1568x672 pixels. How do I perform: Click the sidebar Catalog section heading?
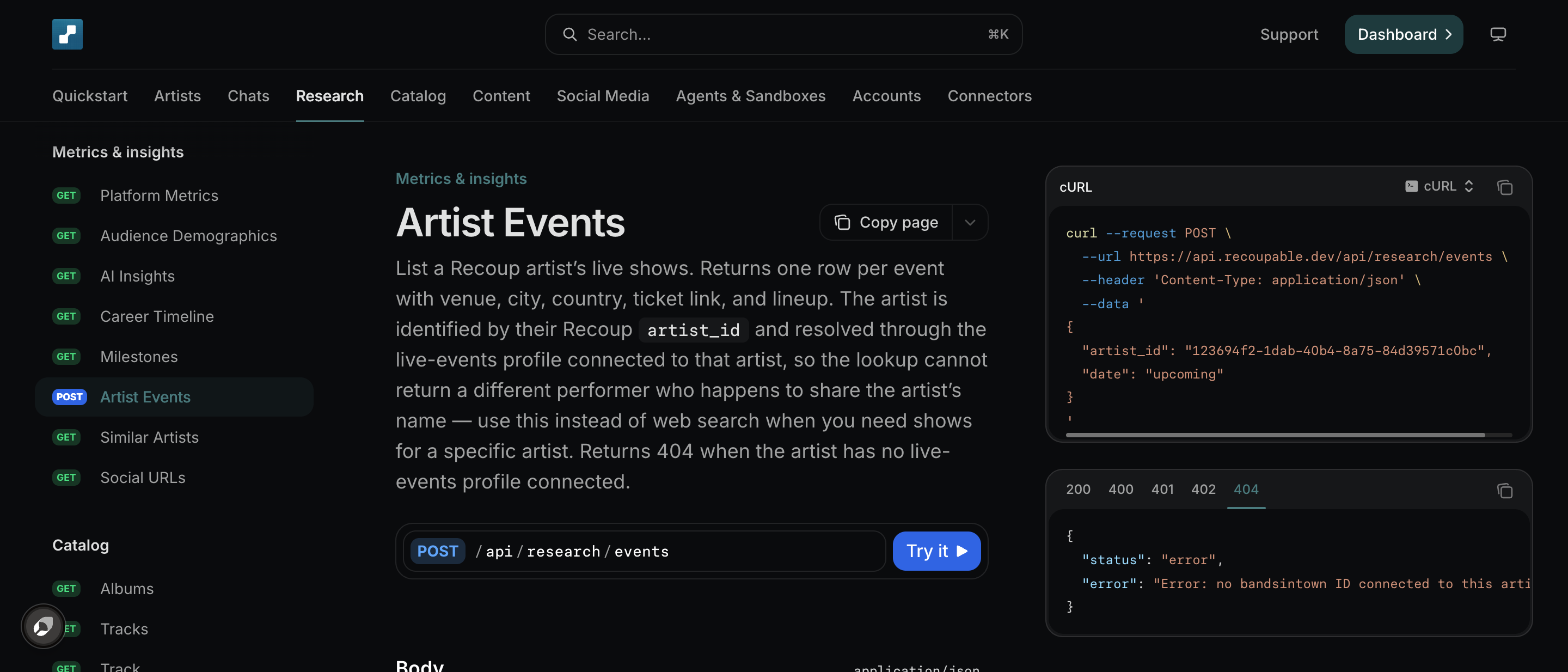pyautogui.click(x=81, y=545)
